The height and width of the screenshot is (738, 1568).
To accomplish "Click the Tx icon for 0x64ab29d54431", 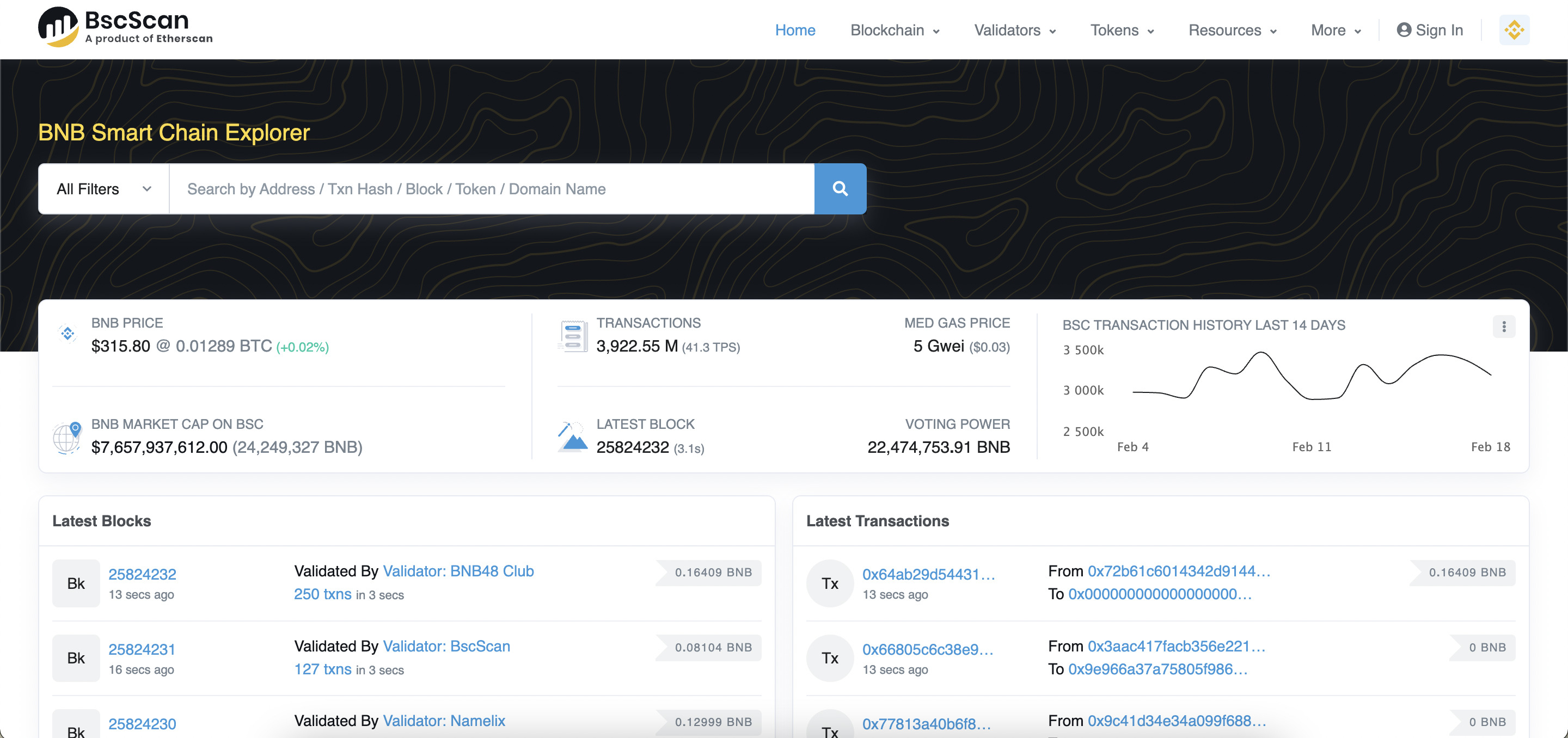I will click(830, 583).
